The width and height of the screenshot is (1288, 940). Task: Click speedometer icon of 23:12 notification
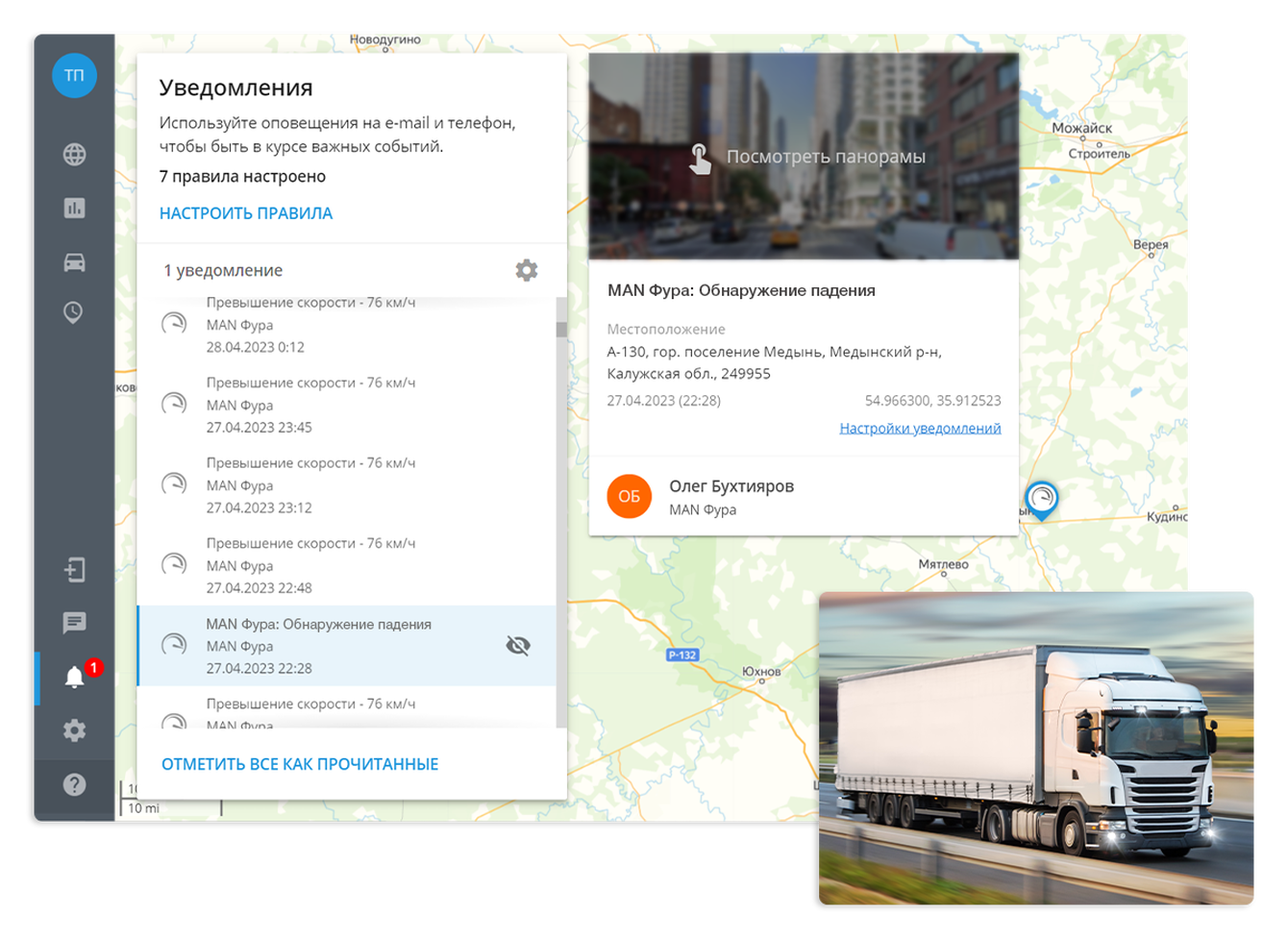coord(174,483)
